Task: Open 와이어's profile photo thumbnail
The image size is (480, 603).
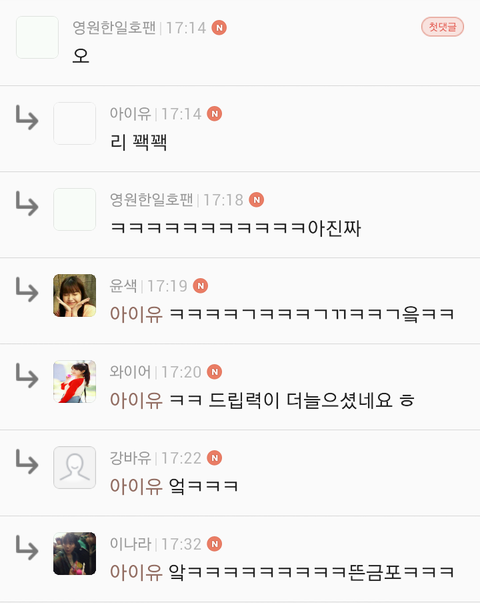Action: [x=75, y=381]
